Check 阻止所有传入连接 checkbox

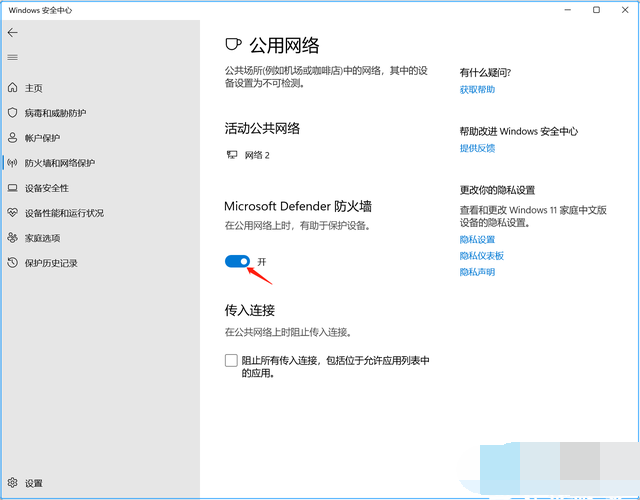tap(231, 360)
